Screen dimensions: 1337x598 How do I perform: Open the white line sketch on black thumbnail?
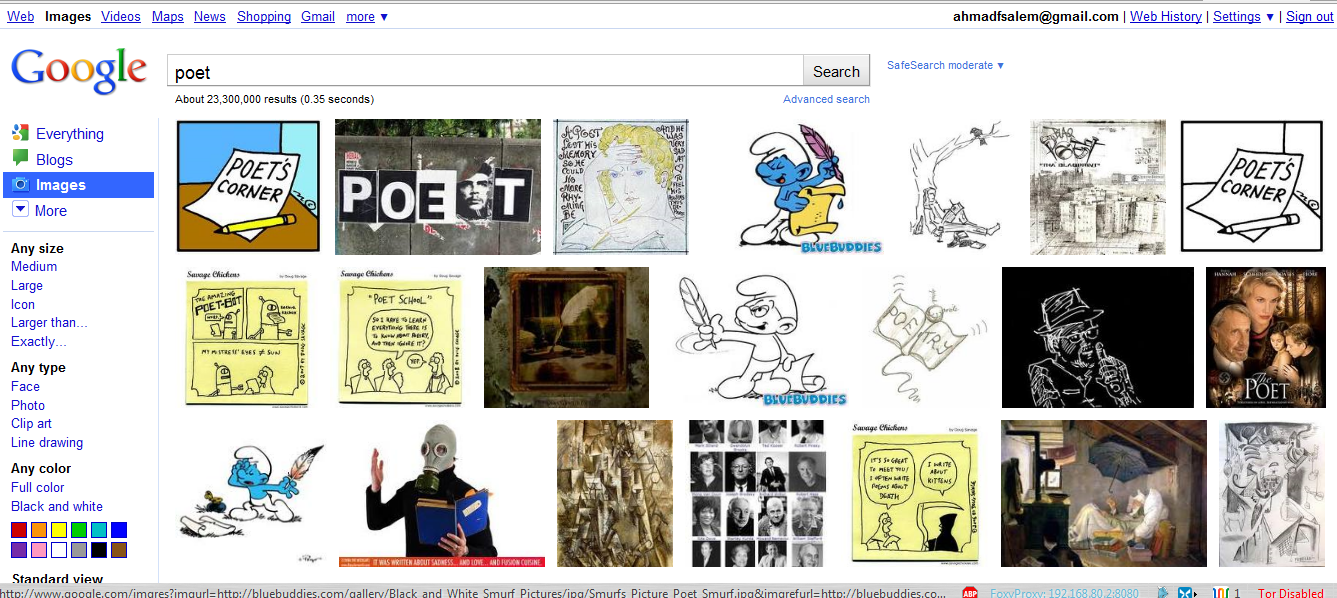(1098, 337)
